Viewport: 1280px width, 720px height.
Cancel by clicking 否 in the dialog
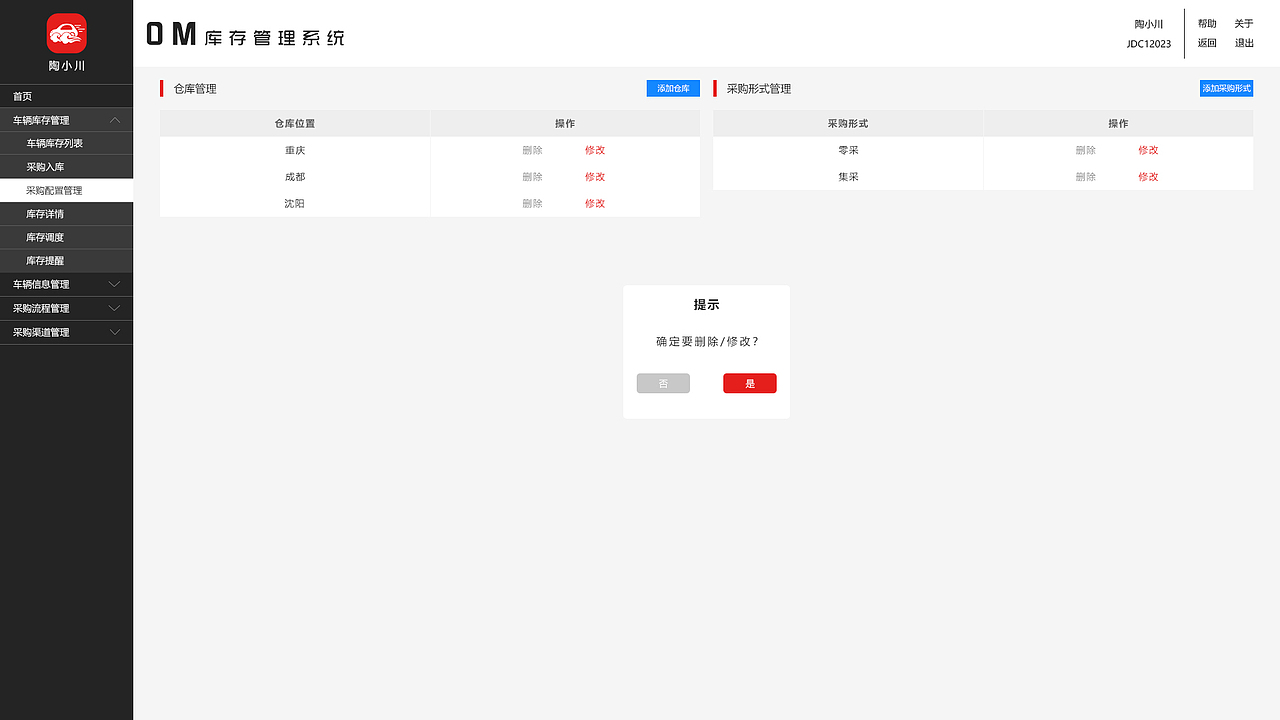(663, 383)
